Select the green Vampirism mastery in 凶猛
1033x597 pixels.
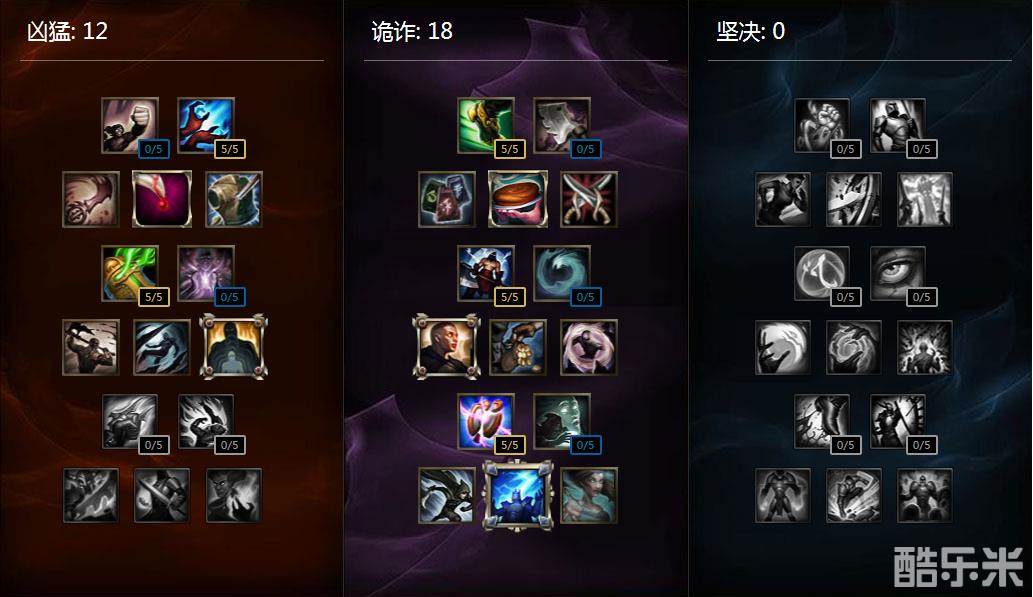(130, 273)
